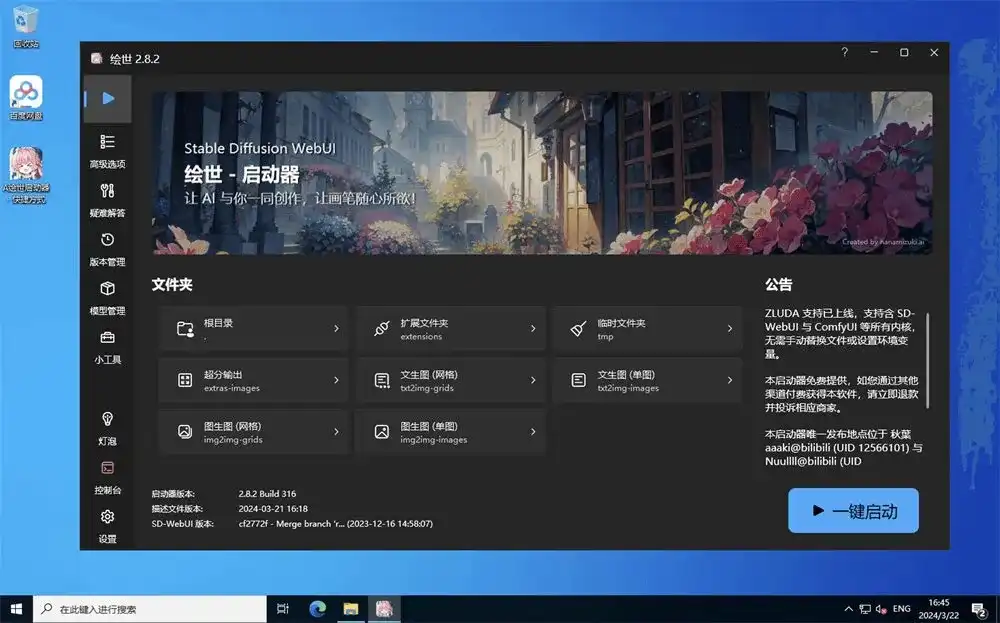This screenshot has width=1000, height=623.
Task: Open the 根目录 root directory folder
Action: (x=253, y=328)
